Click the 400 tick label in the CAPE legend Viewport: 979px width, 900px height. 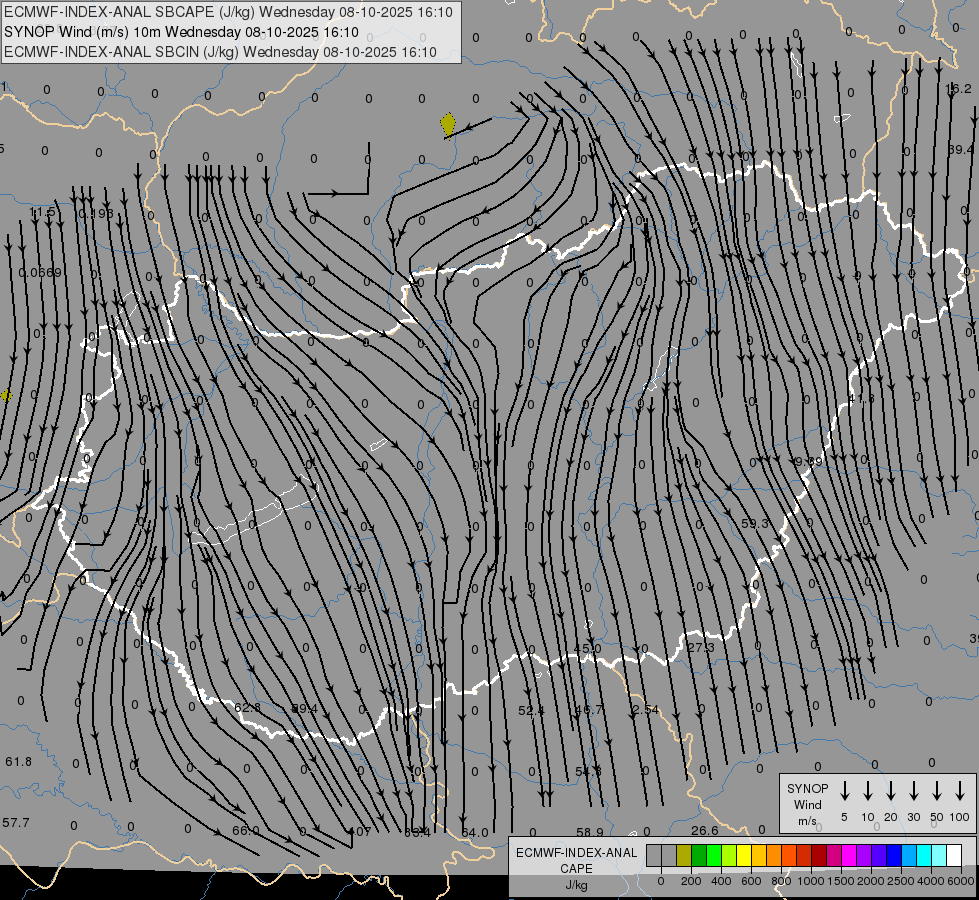click(x=721, y=881)
